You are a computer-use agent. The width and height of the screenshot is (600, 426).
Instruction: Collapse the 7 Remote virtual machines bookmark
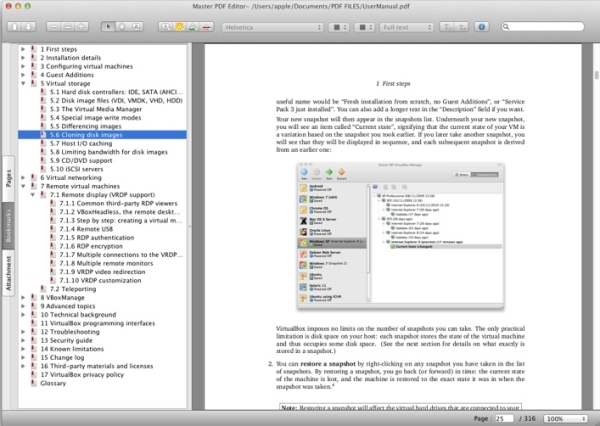pos(23,186)
